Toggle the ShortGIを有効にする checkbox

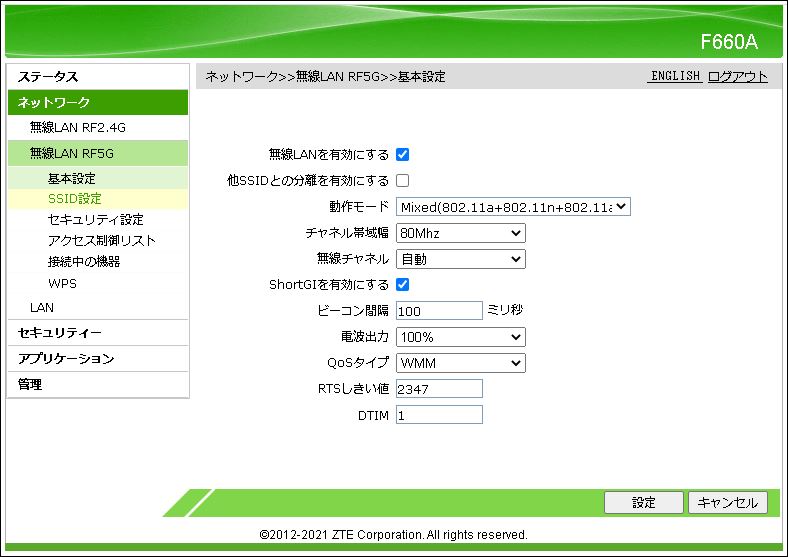403,285
